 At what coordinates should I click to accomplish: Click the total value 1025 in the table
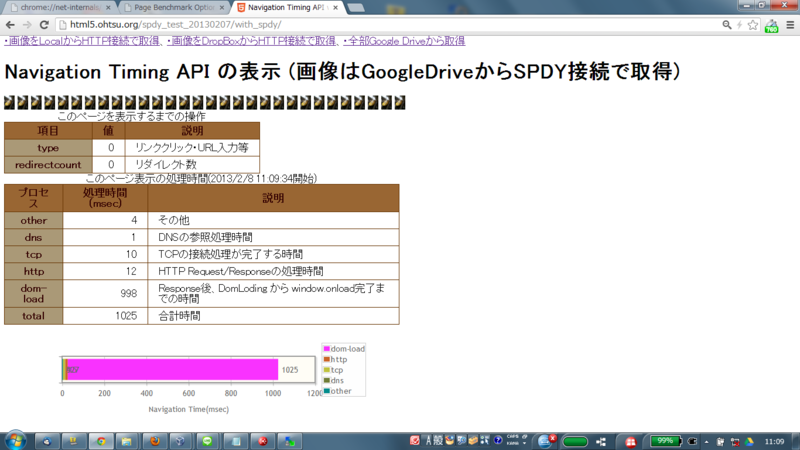(126, 316)
